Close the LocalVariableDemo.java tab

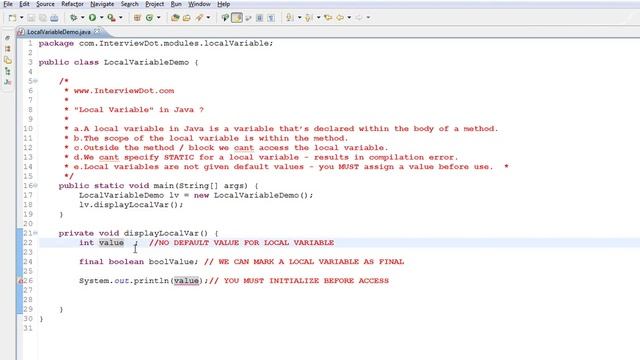(97, 31)
